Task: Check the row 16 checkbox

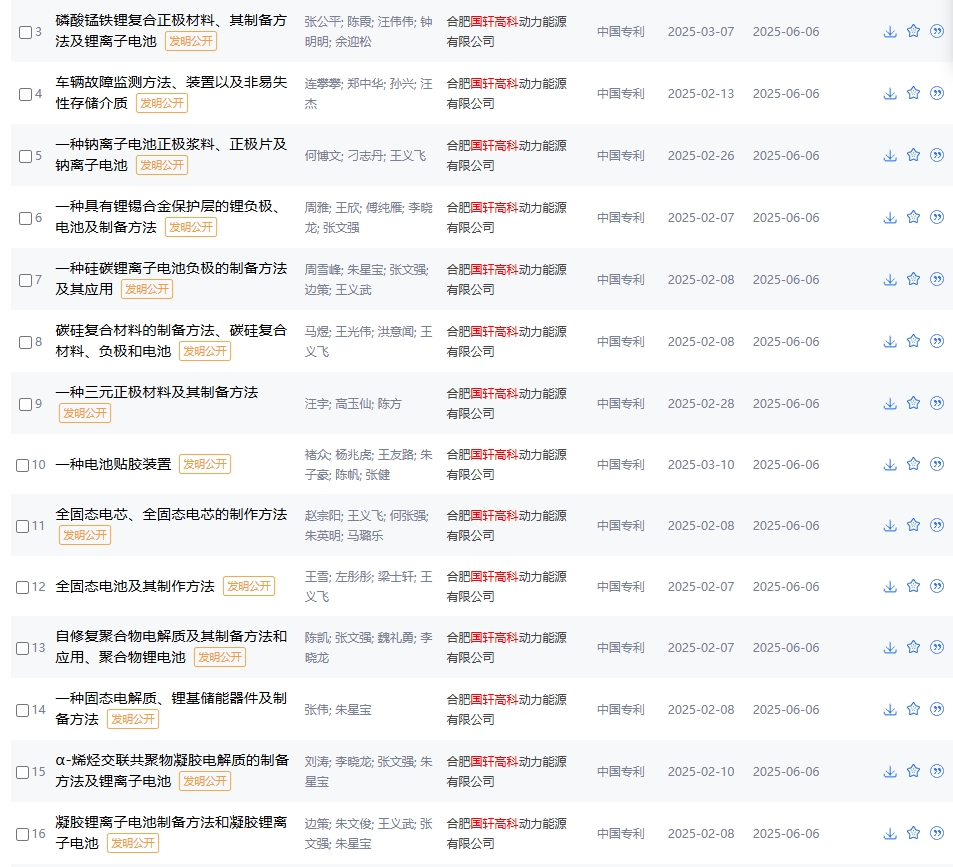Action: click(x=22, y=834)
